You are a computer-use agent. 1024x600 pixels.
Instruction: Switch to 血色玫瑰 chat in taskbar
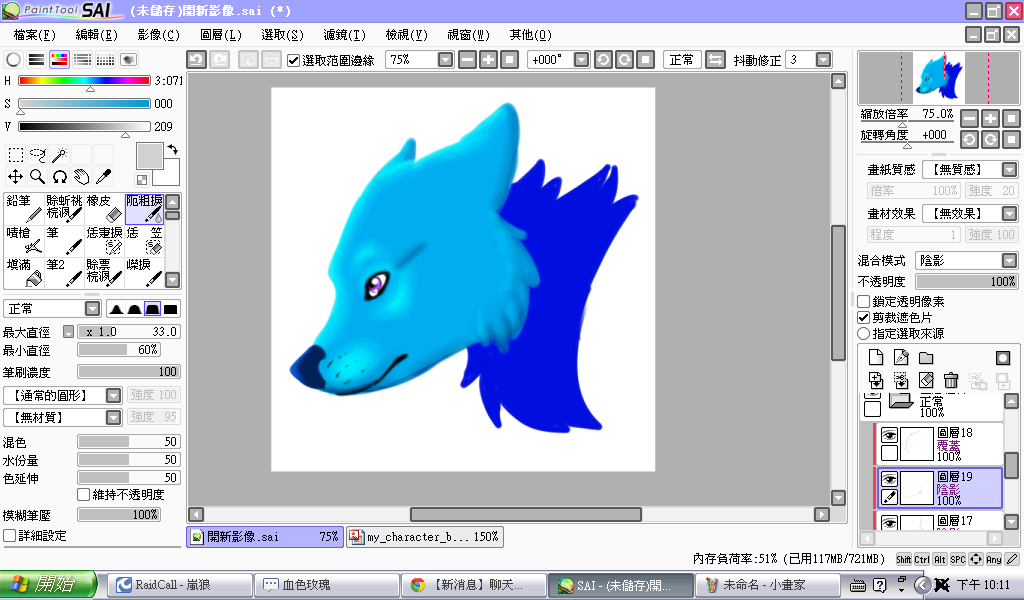point(327,585)
